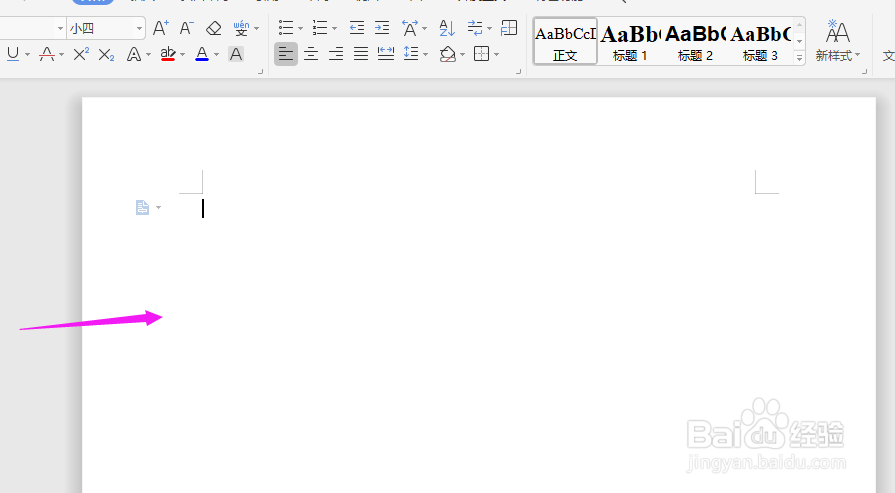
Task: Expand Chinese layout dropdown arrow
Action: coord(425,28)
